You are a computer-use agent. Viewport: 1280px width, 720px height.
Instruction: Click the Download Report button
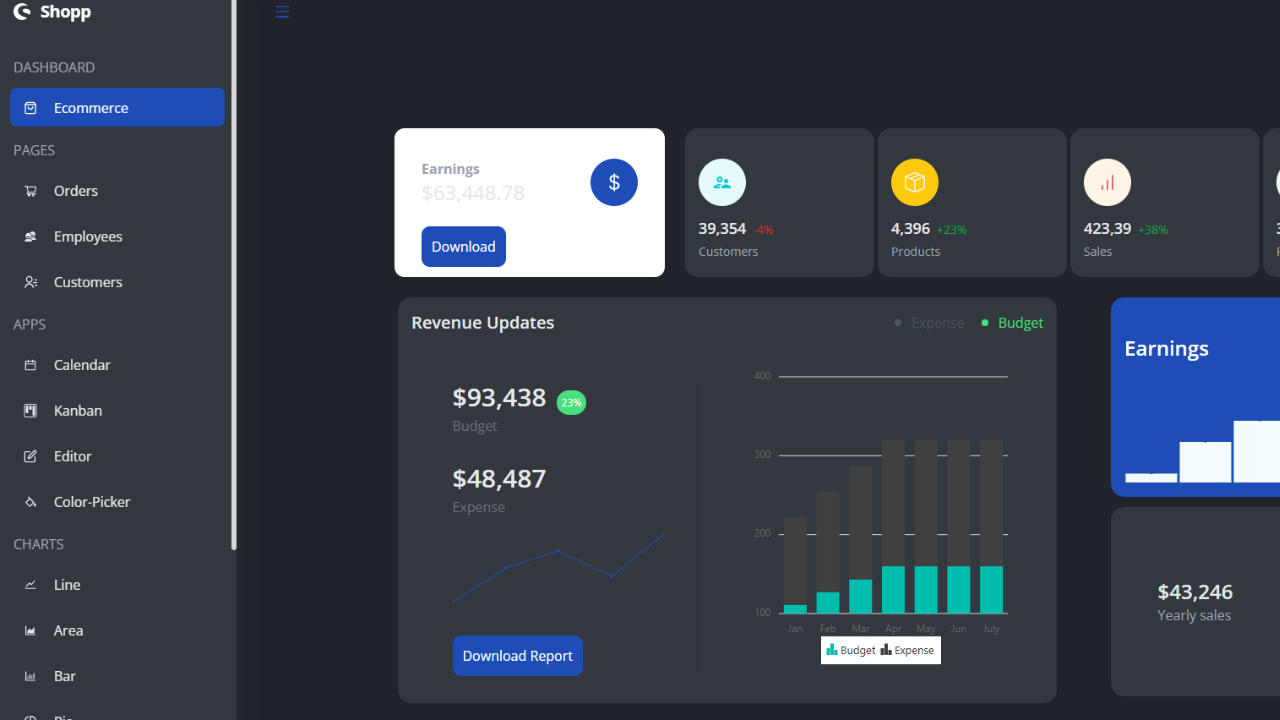517,655
